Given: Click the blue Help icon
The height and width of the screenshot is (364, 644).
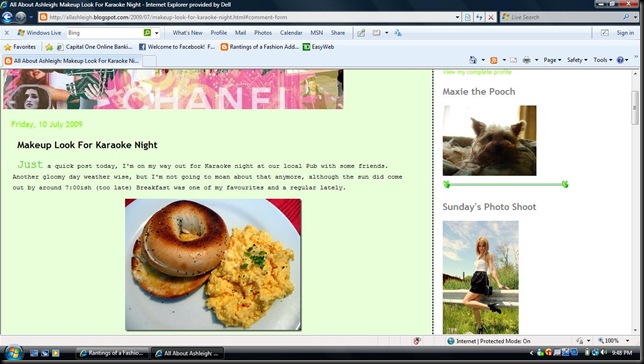Looking at the screenshot, I should pyautogui.click(x=620, y=60).
